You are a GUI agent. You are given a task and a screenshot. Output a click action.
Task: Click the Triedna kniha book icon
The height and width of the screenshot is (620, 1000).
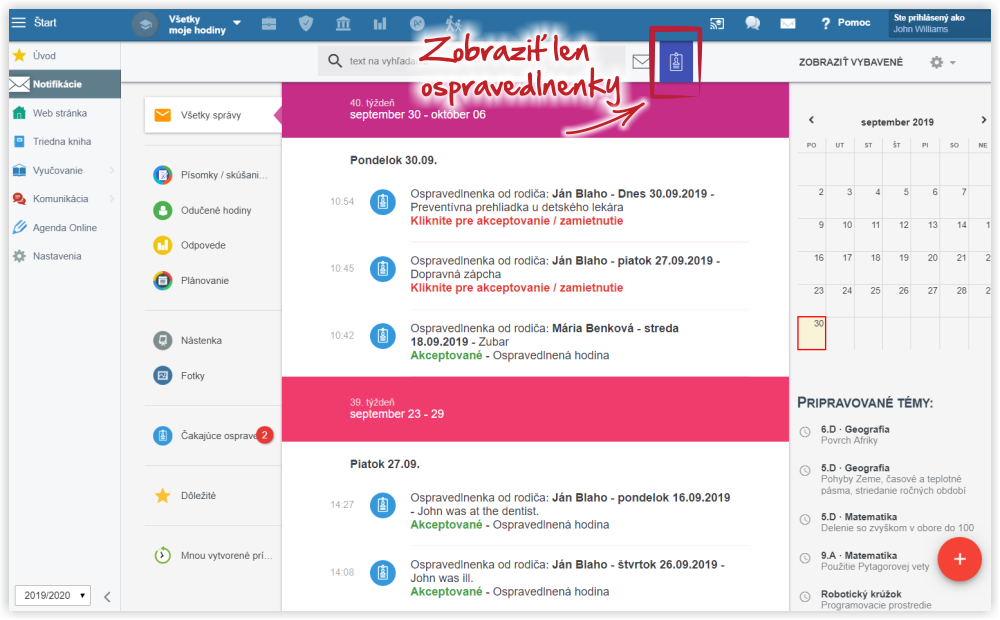click(20, 142)
